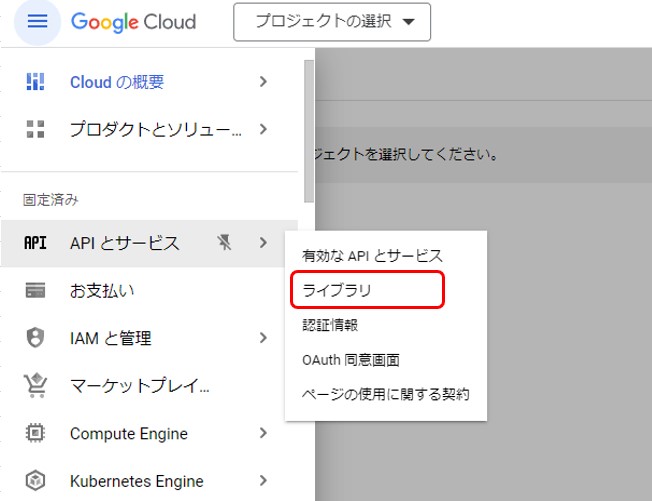Screen dimensions: 652x501
Task: Open the プロジェクトの選択 dropdown
Action: click(332, 22)
